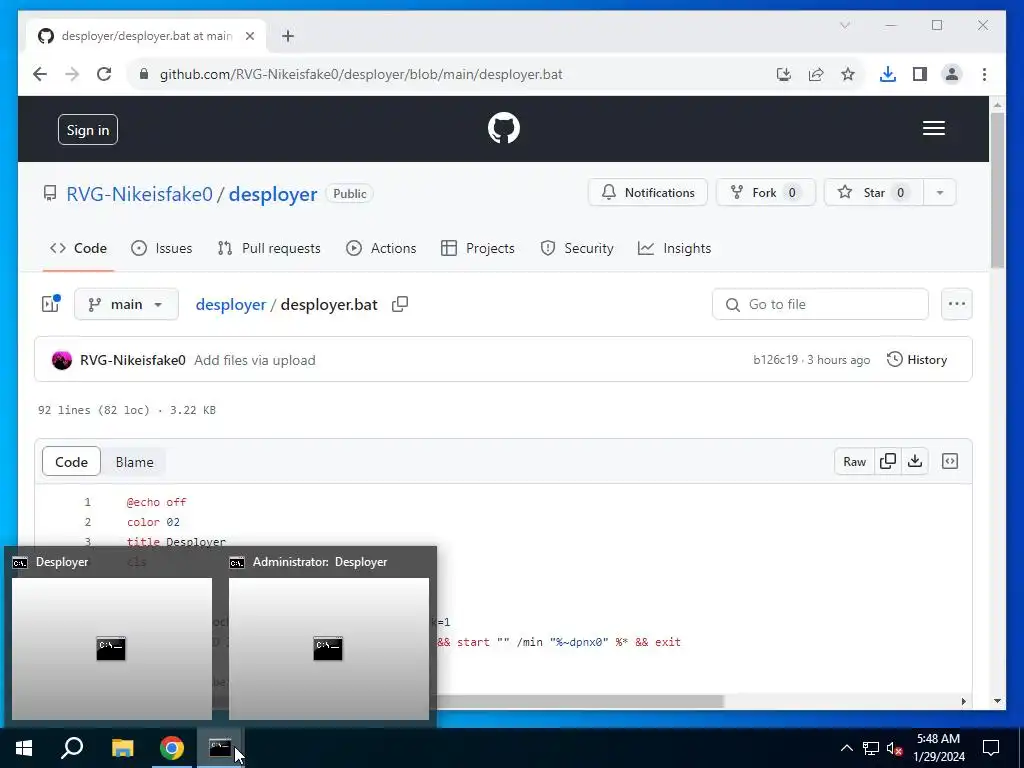This screenshot has width=1024, height=768.
Task: Click line number 2 in code
Action: (x=88, y=522)
